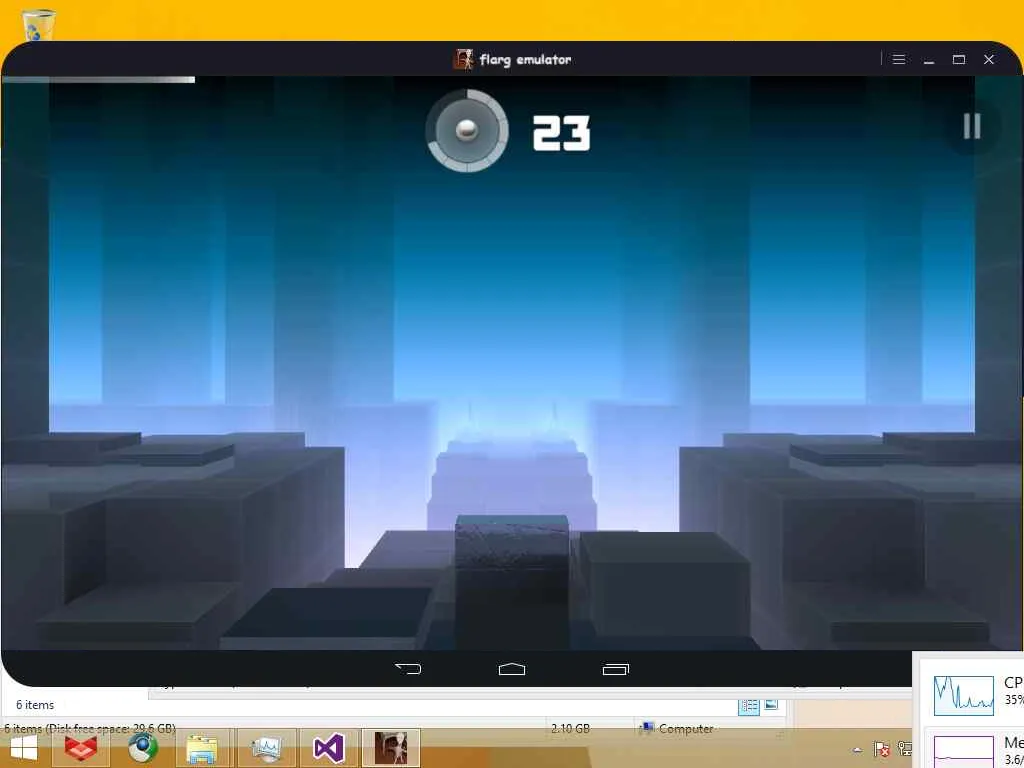Launch Chrome from the taskbar
The image size is (1024, 768).
click(x=143, y=748)
